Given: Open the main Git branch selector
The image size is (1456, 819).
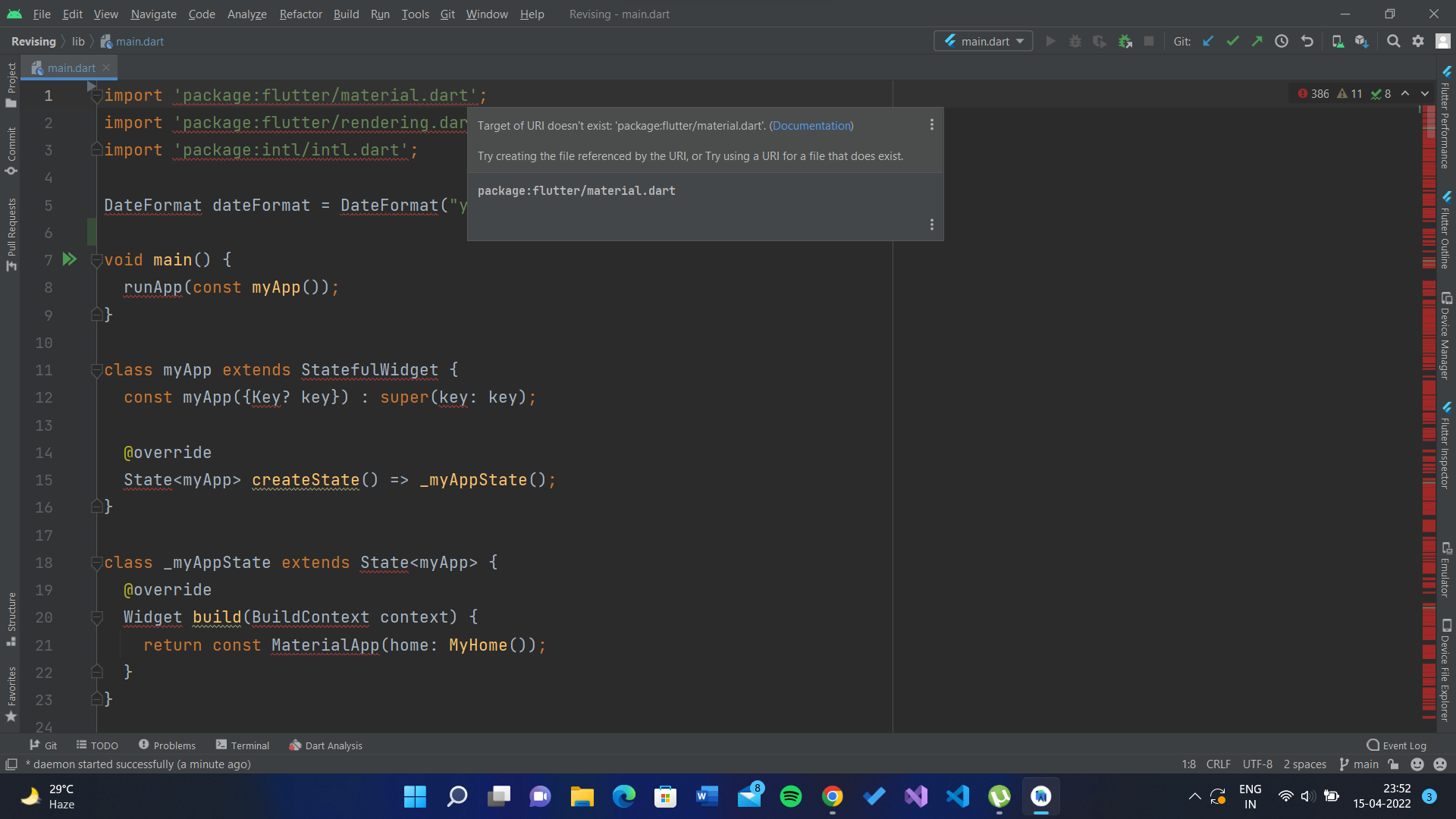Looking at the screenshot, I should coord(1359,764).
